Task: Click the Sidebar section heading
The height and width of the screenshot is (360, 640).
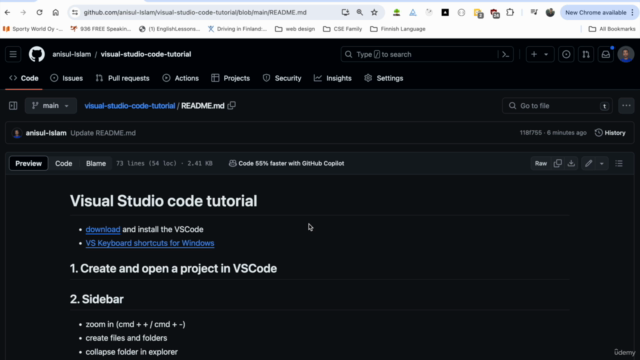Action: coord(97,299)
